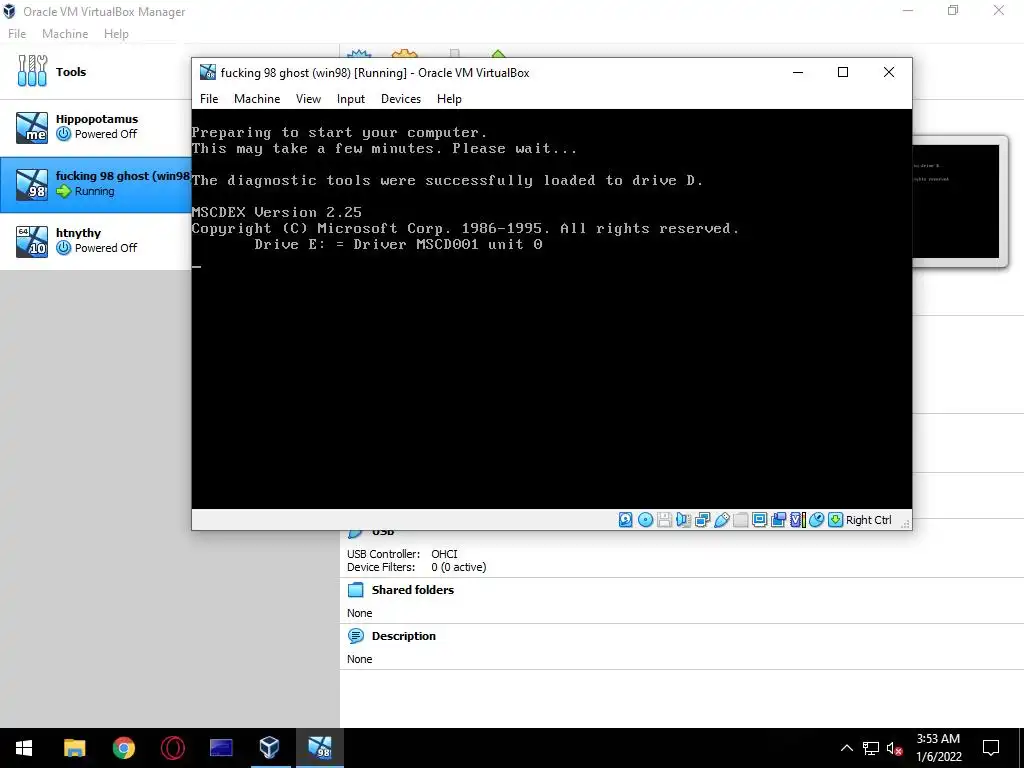
Task: Open the VM window Help menu
Action: pos(449,99)
